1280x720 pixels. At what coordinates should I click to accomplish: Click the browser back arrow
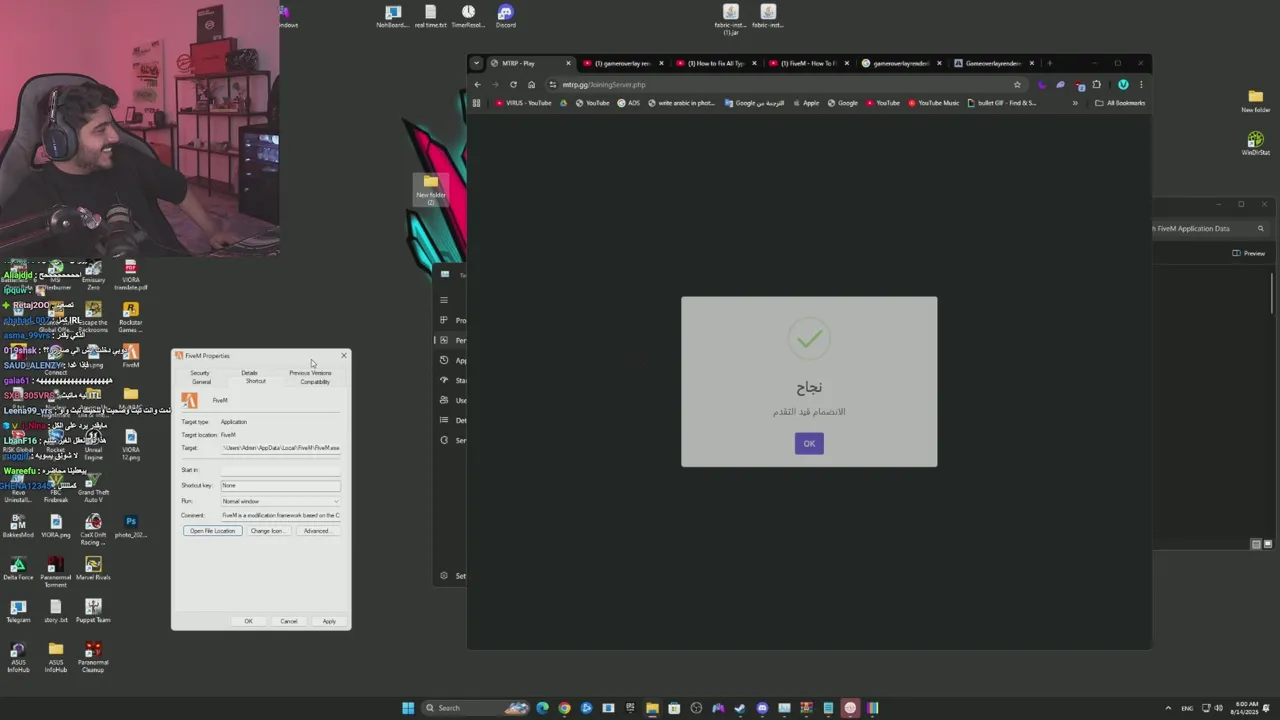(477, 85)
